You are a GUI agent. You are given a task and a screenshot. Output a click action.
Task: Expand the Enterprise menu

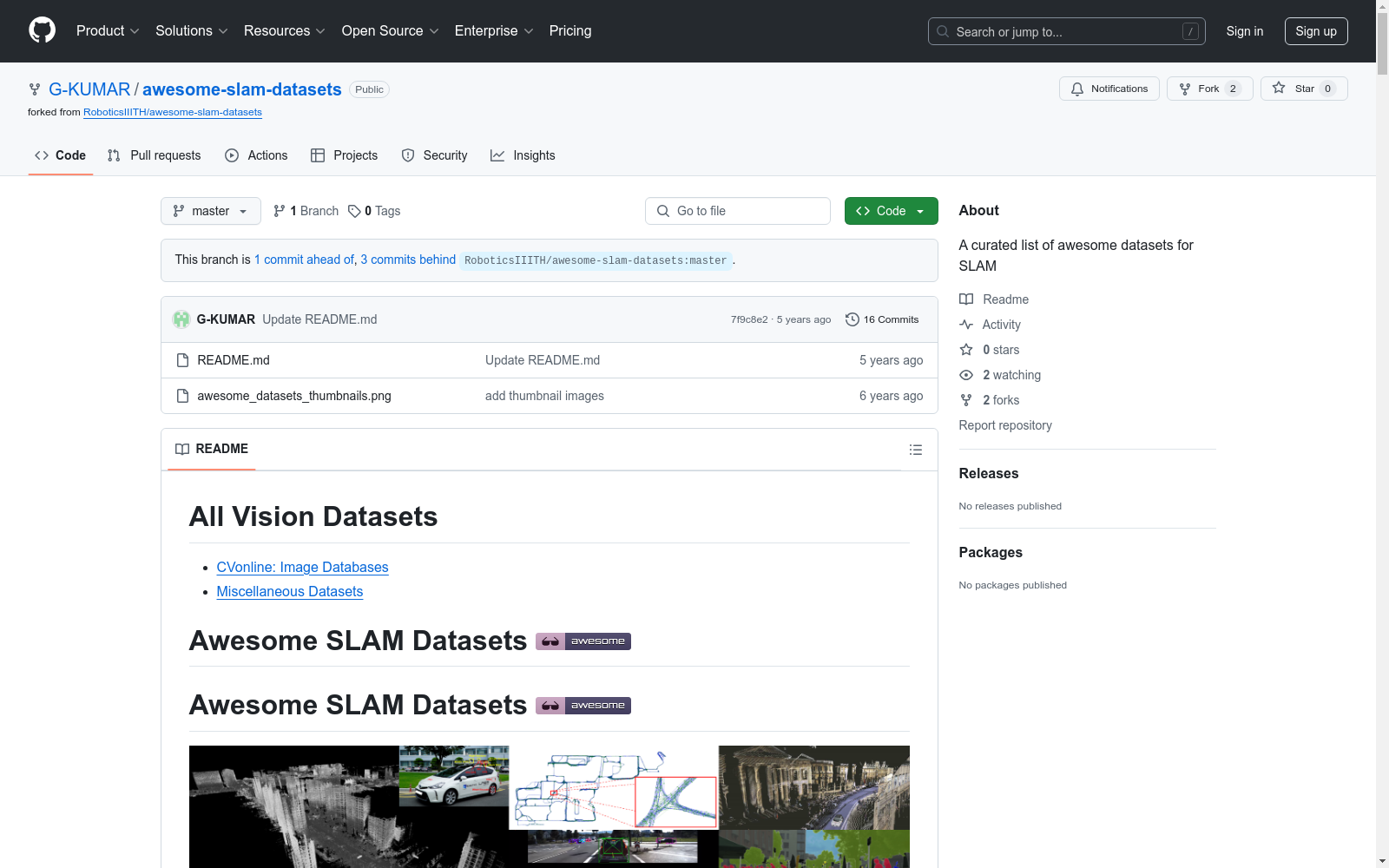[494, 31]
